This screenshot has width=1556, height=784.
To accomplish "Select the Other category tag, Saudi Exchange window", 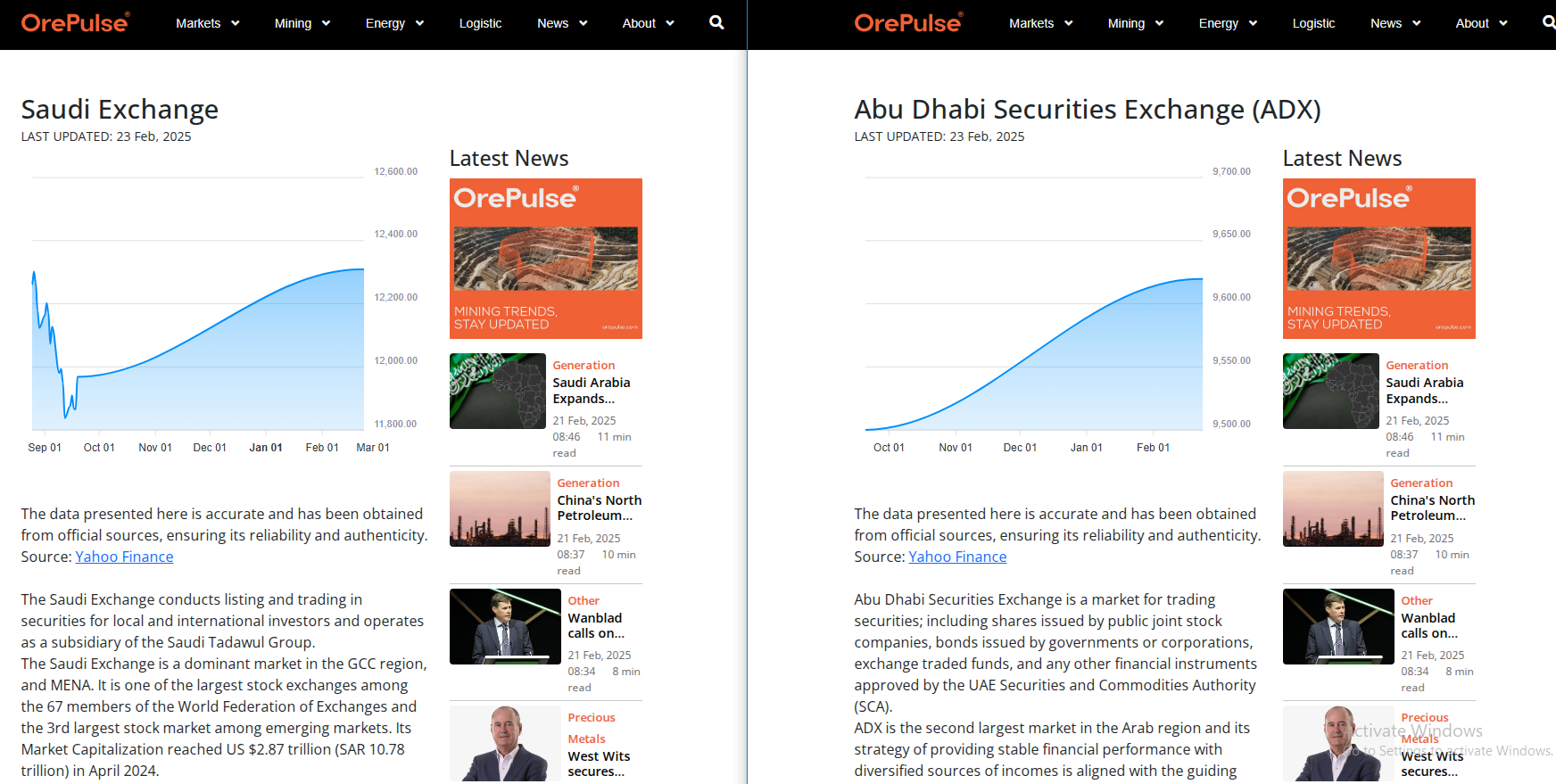I will click(583, 600).
